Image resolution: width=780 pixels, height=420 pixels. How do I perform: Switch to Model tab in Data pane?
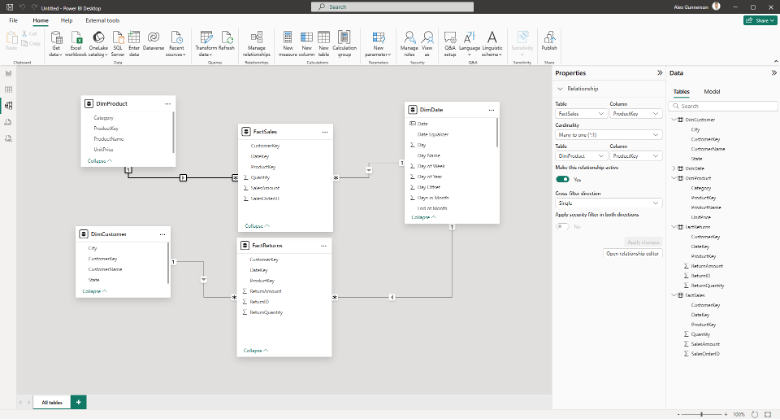coord(712,92)
